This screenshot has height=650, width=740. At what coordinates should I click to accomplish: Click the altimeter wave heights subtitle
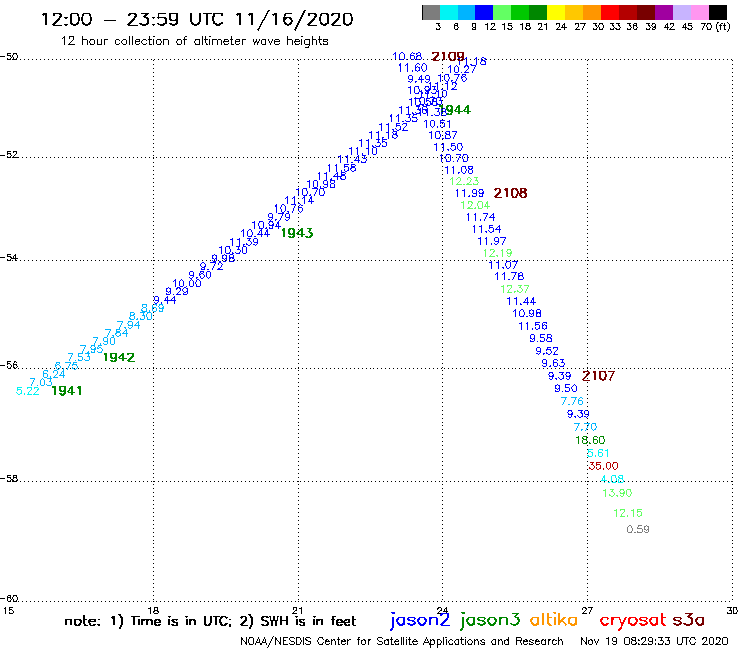coord(194,41)
